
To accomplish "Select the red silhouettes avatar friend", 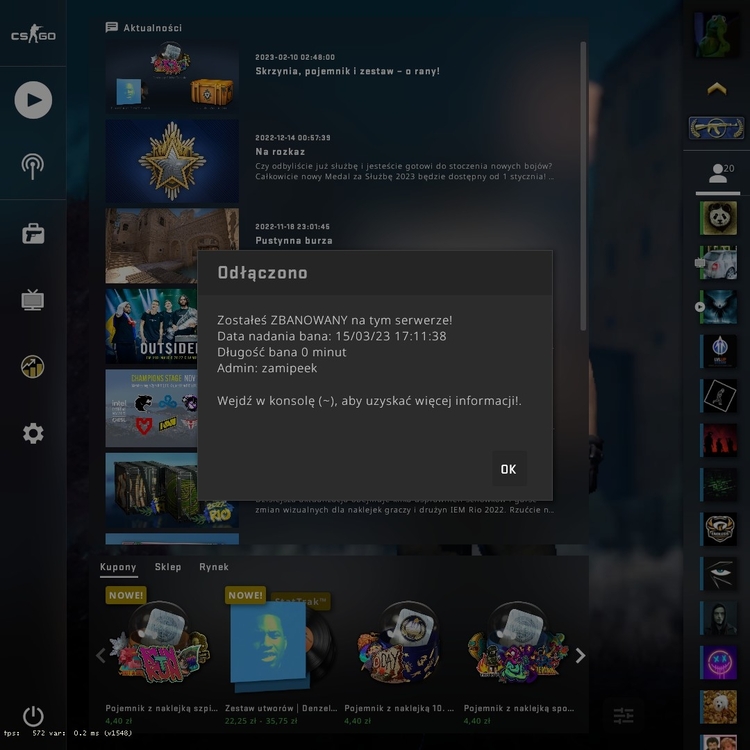I will (x=718, y=440).
